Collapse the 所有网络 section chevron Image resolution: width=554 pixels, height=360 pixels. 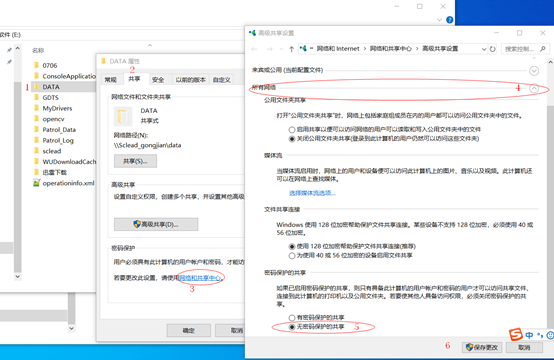tap(534, 88)
